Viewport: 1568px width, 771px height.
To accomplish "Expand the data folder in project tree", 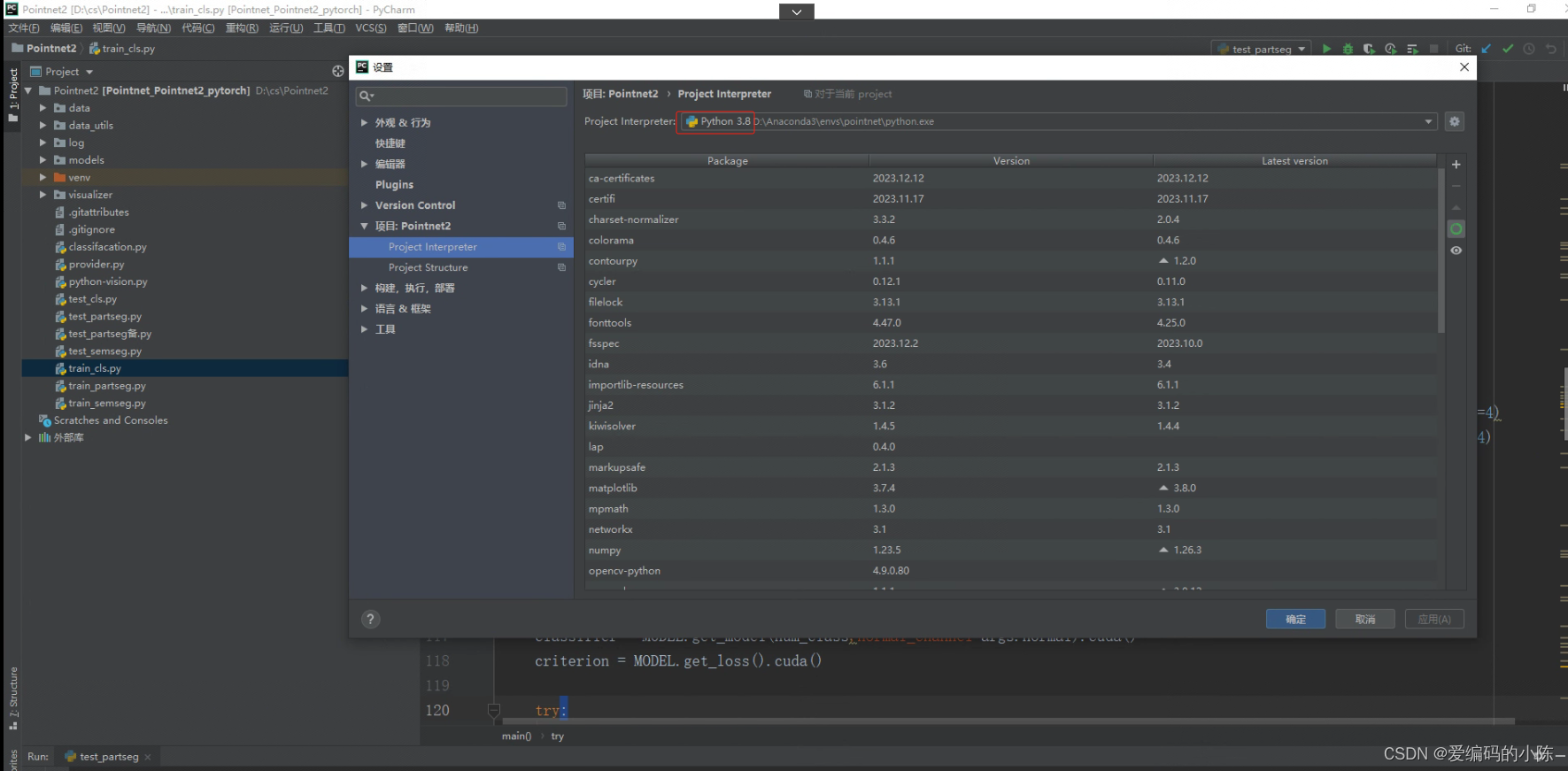I will point(42,108).
